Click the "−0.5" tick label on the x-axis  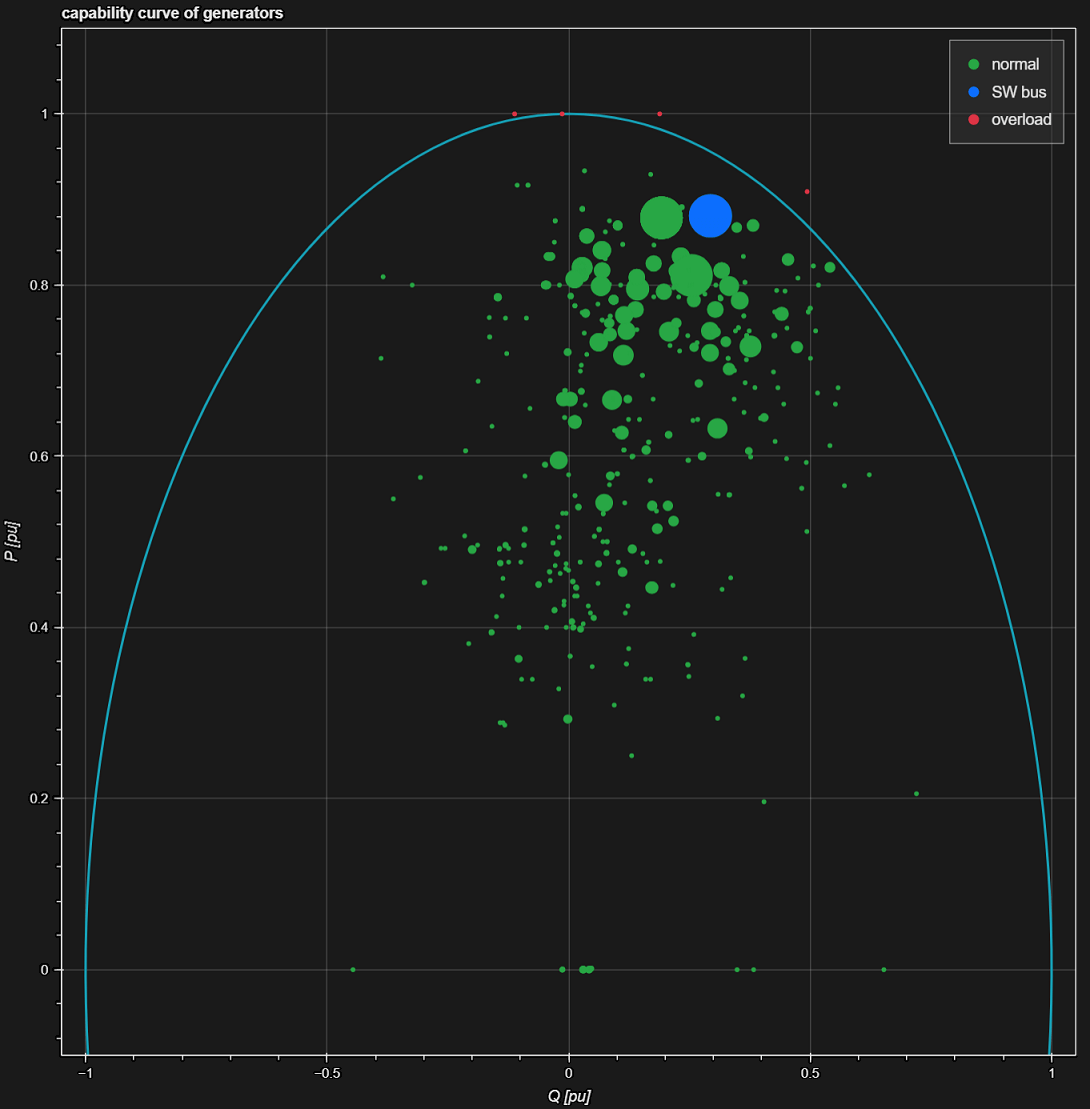pyautogui.click(x=326, y=1071)
